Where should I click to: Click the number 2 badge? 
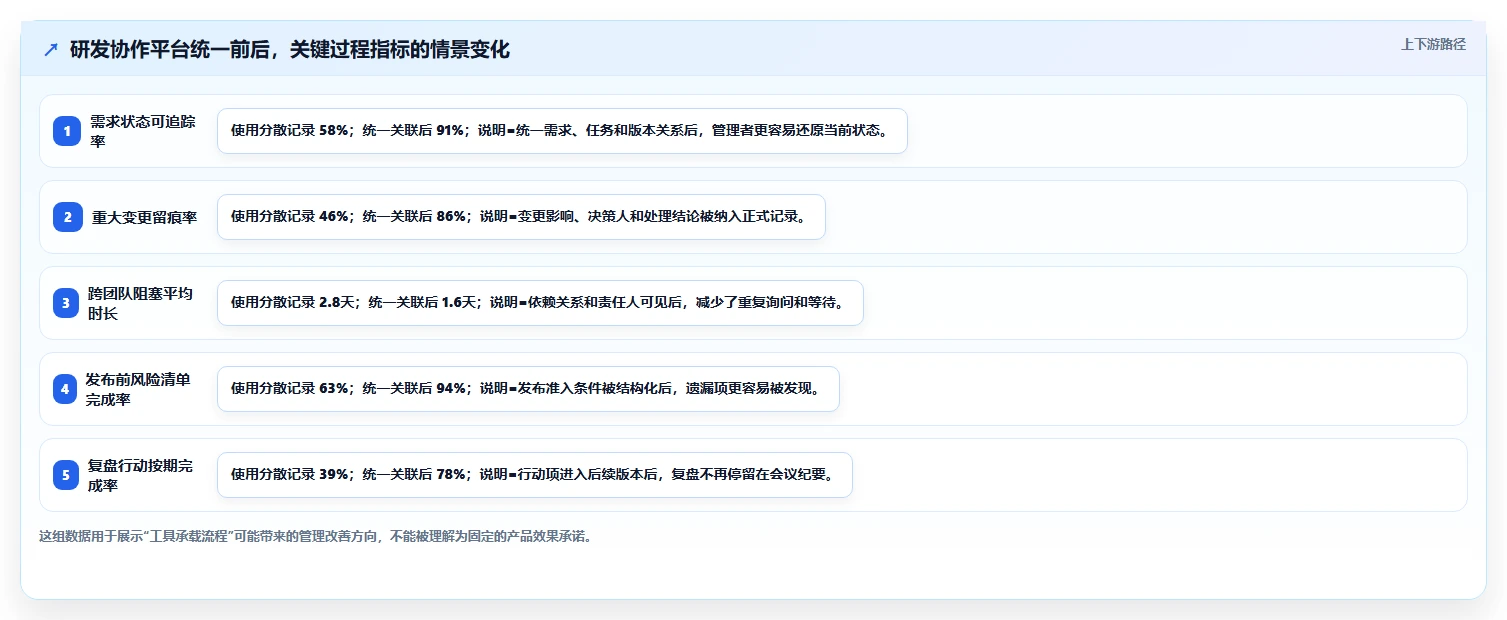[67, 217]
